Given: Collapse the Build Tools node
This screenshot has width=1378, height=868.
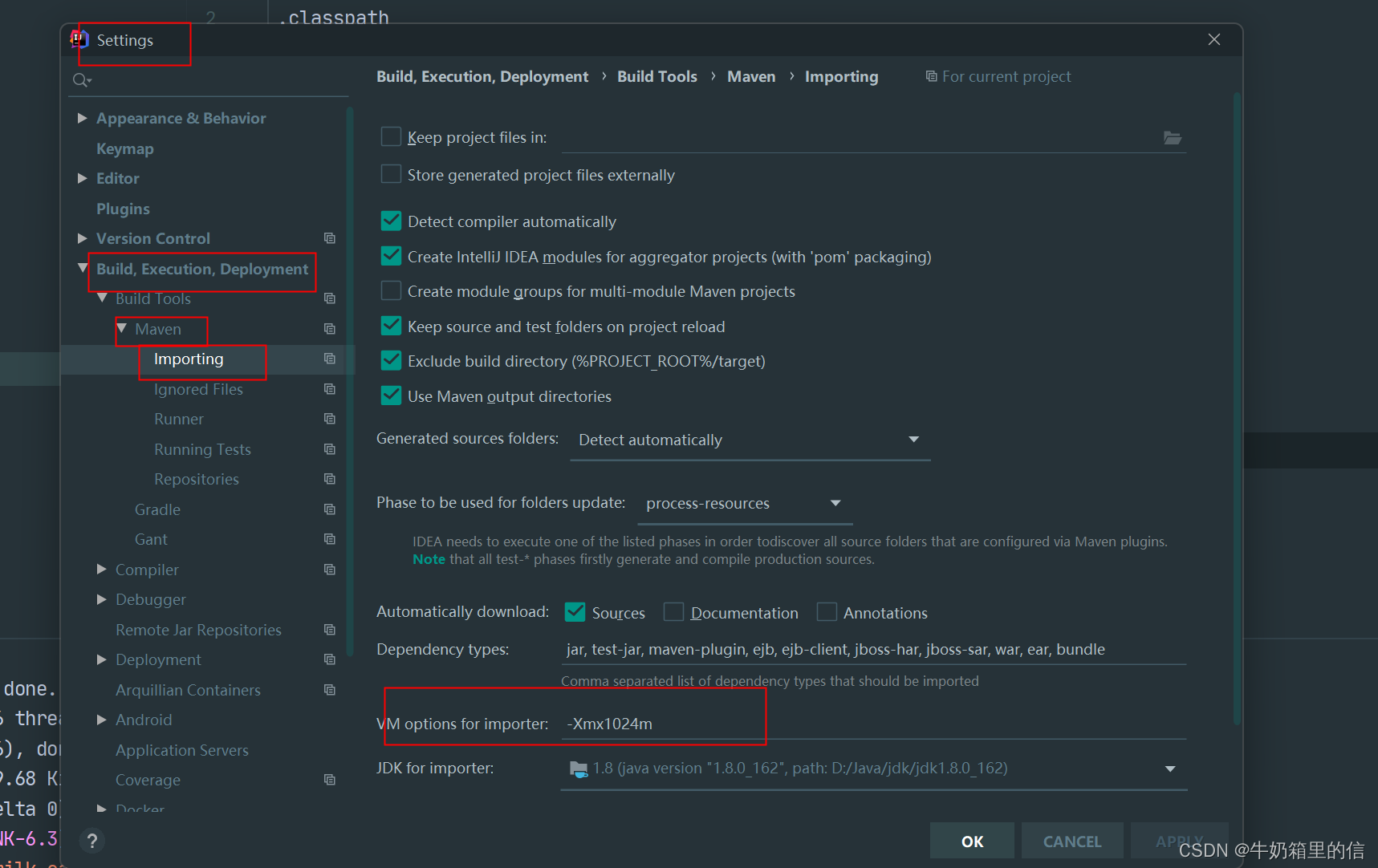Looking at the screenshot, I should click(102, 298).
